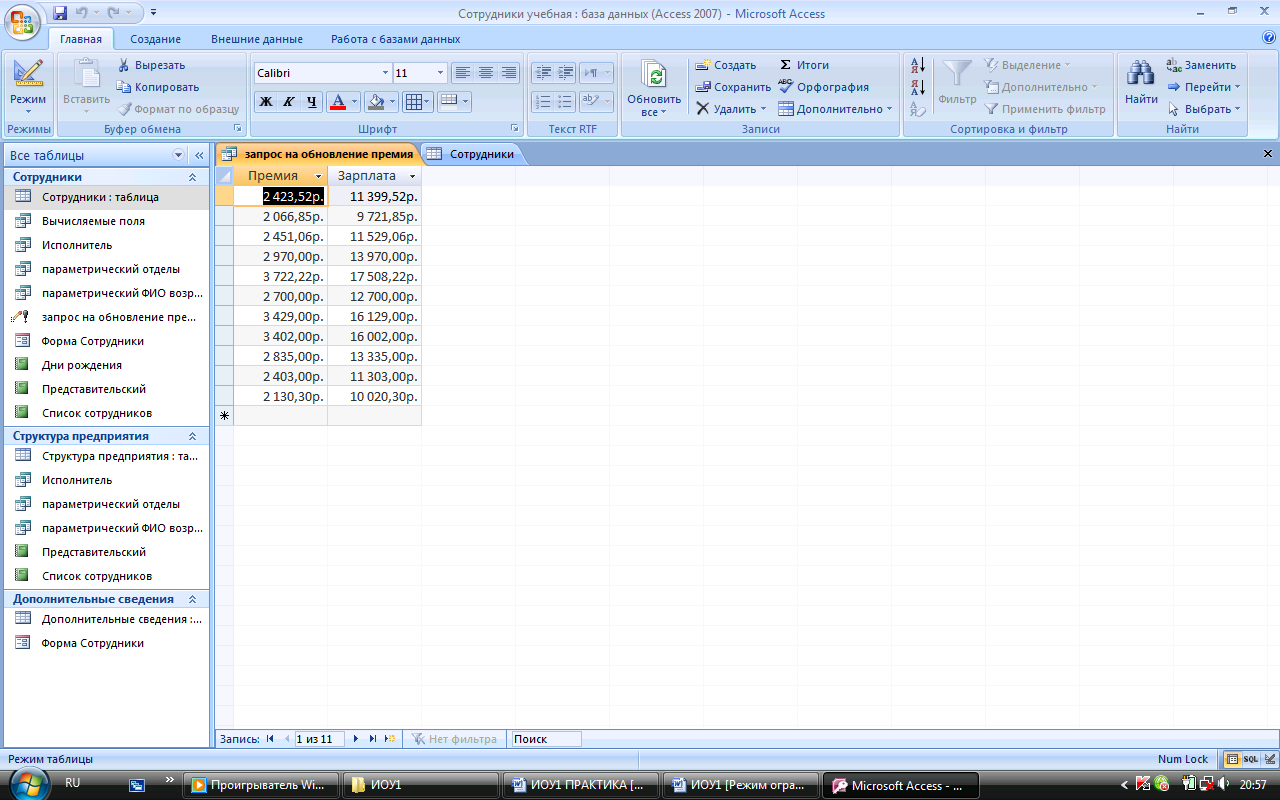This screenshot has width=1280, height=800.
Task: Open Форма Сотрудники under Дополнительные сведения
Action: tap(105, 643)
